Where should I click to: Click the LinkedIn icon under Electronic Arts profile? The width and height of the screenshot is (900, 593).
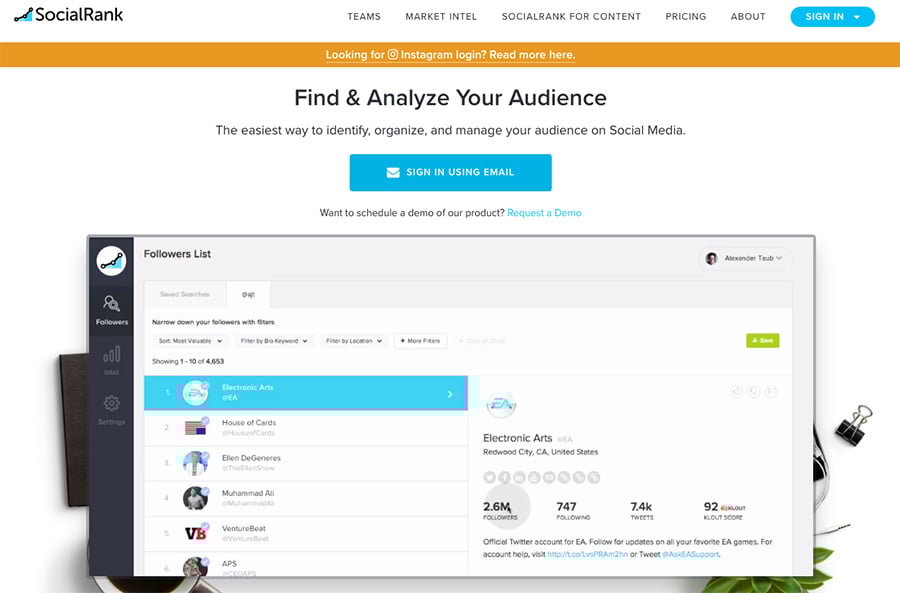(519, 477)
